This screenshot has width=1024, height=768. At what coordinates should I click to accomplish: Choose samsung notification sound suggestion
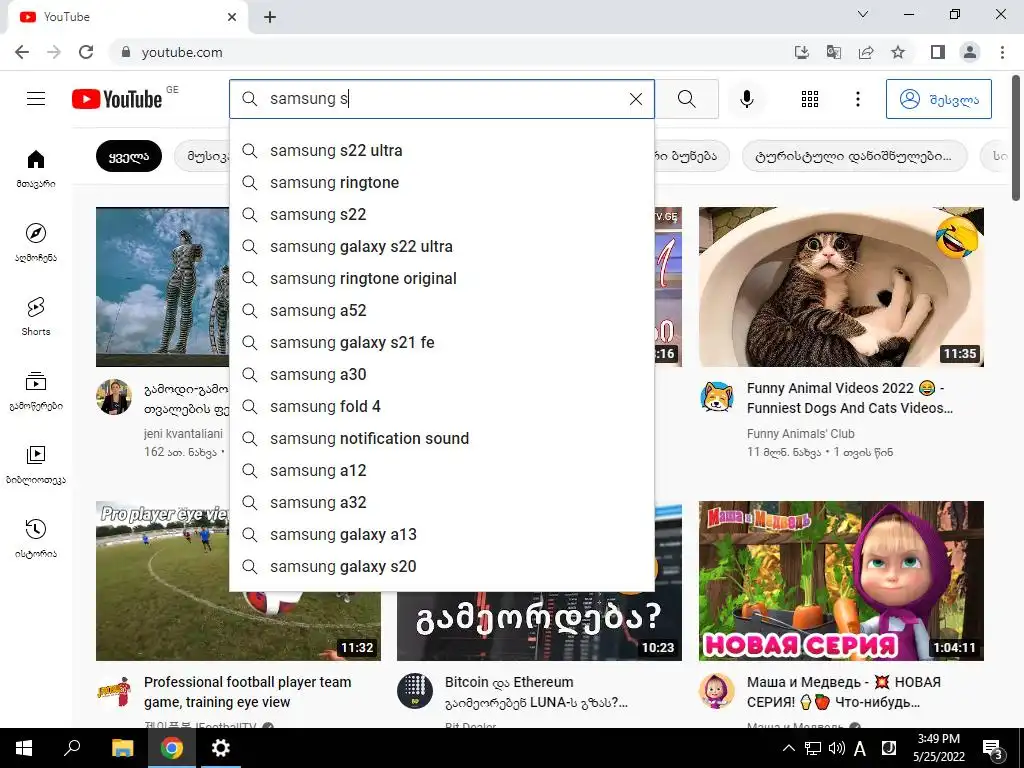[x=442, y=438]
